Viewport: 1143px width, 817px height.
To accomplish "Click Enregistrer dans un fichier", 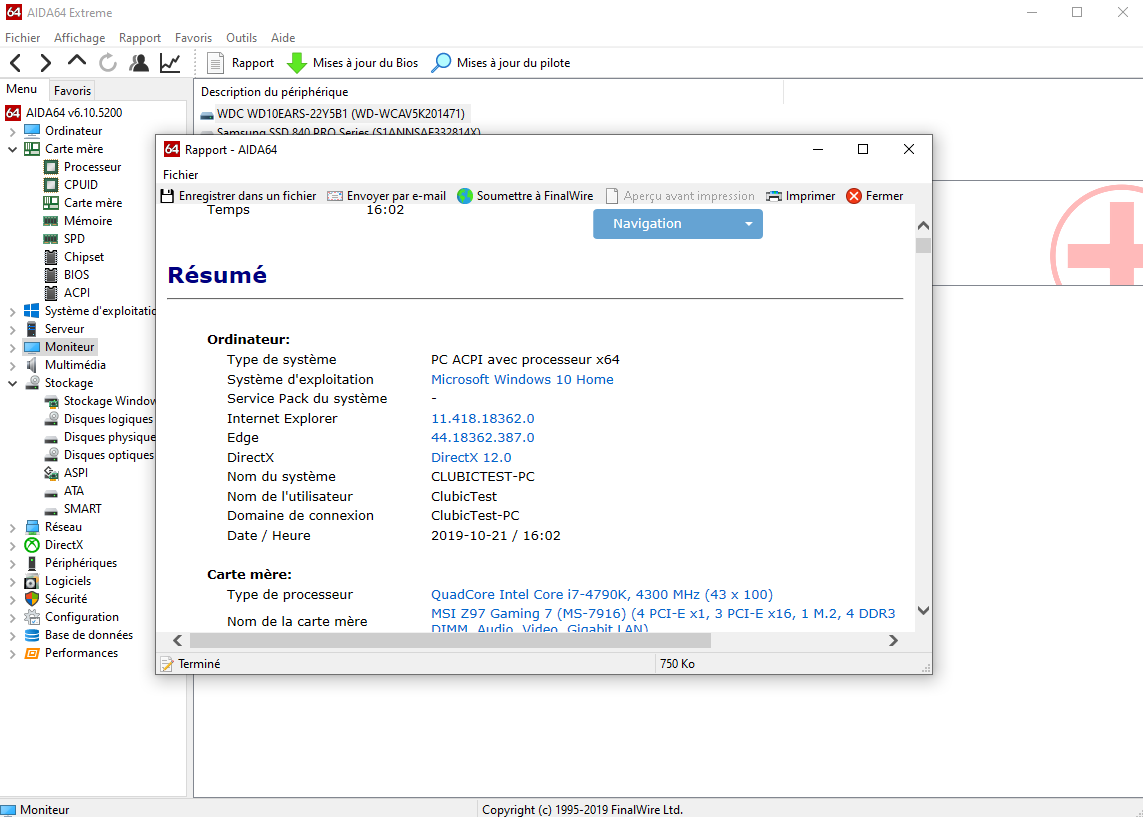I will coord(238,196).
